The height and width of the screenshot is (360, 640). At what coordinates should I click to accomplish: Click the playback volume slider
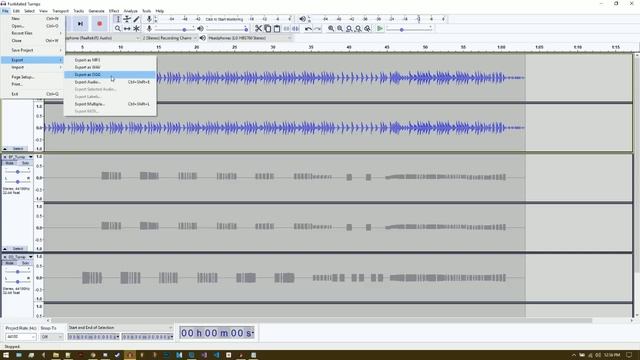[x=227, y=29]
